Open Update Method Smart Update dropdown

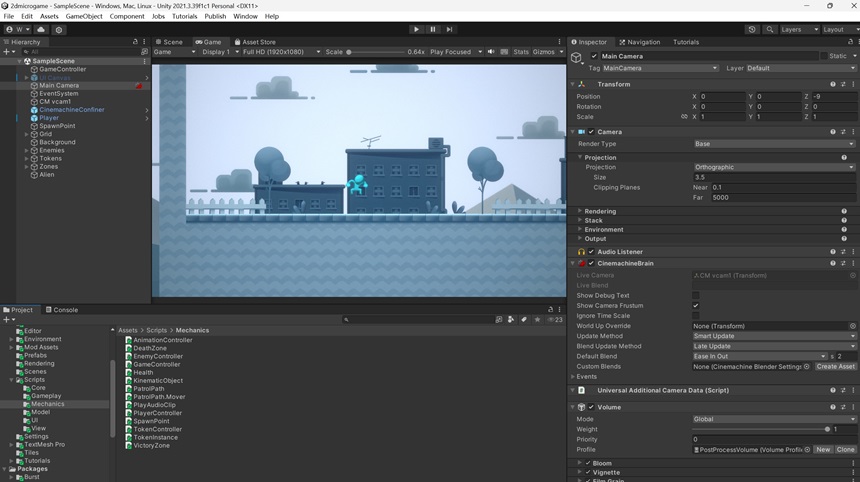coord(774,336)
